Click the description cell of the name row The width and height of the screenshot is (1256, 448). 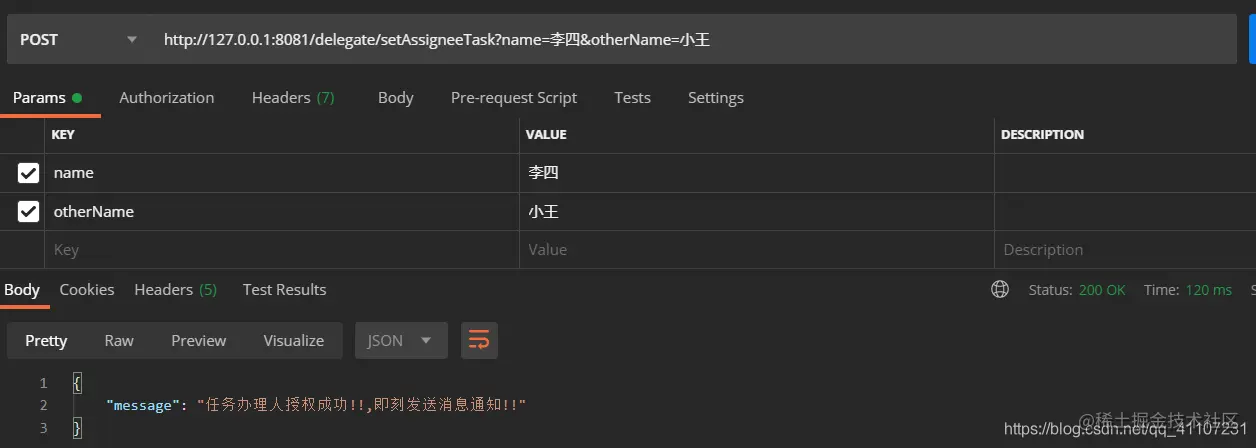pyautogui.click(x=1125, y=173)
